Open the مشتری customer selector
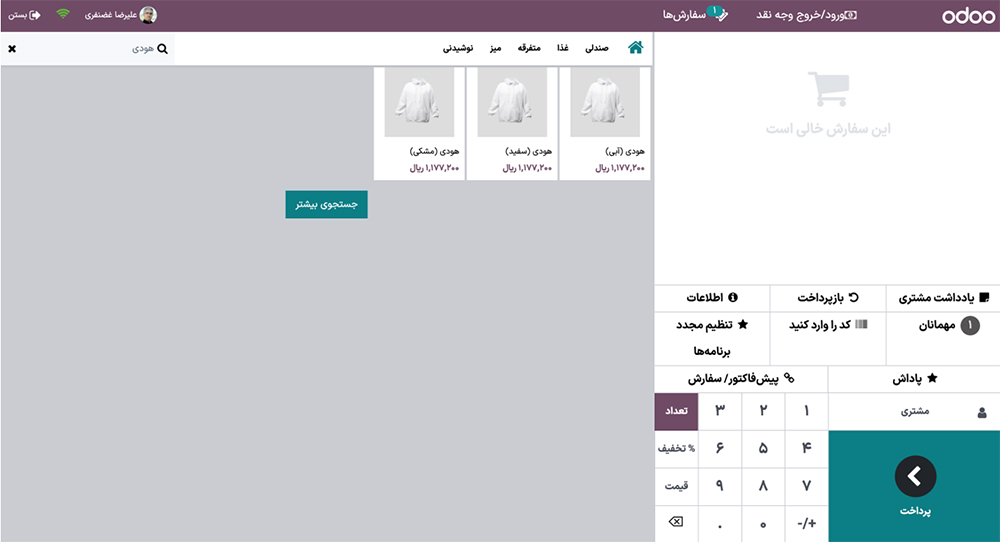The width and height of the screenshot is (1000, 542). pyautogui.click(x=914, y=411)
